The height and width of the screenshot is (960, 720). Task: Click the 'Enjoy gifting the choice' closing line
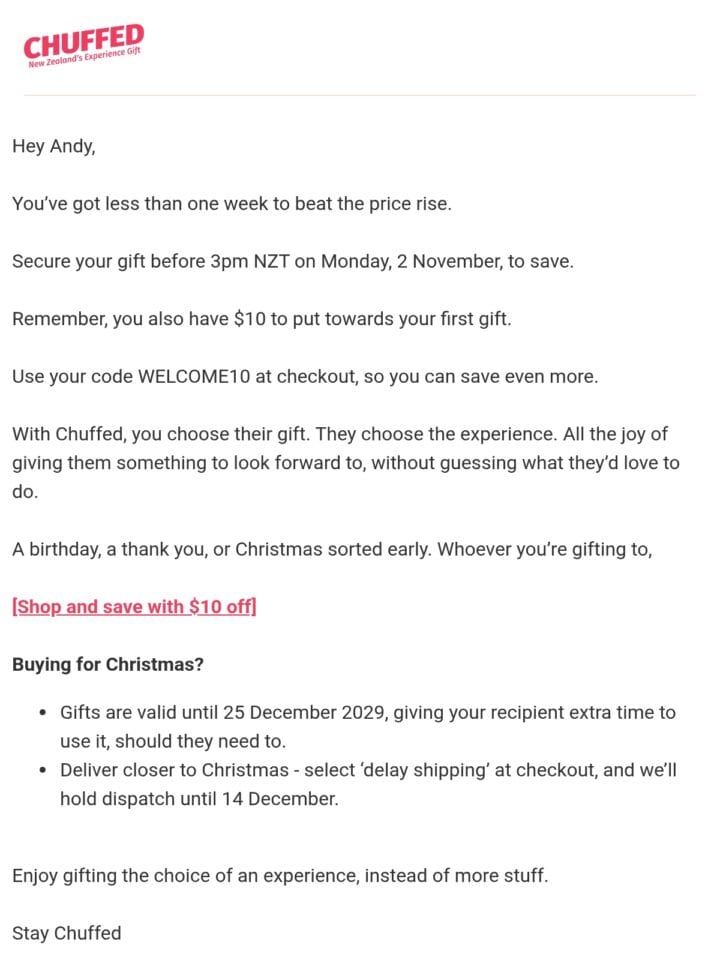pos(280,876)
